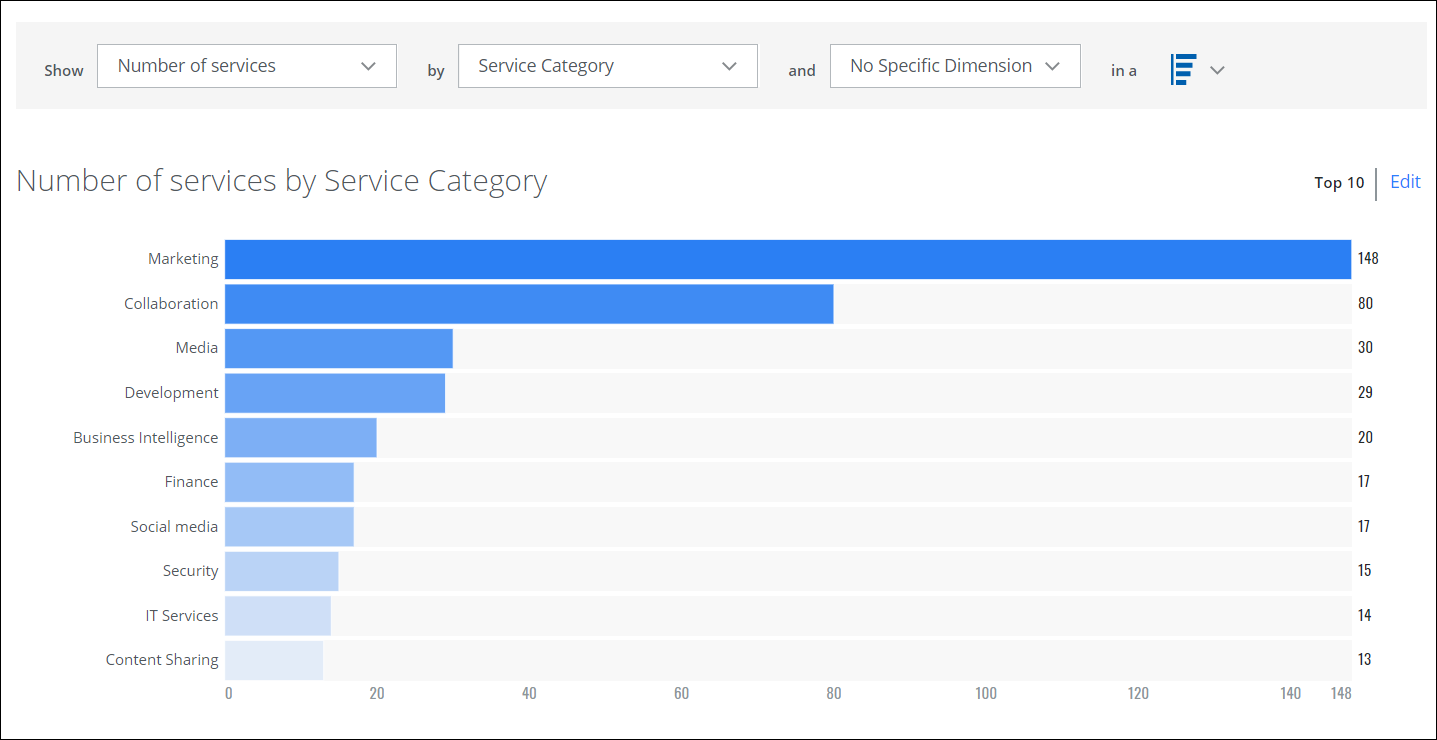The height and width of the screenshot is (740, 1437).
Task: Click the Development bar
Action: 334,393
